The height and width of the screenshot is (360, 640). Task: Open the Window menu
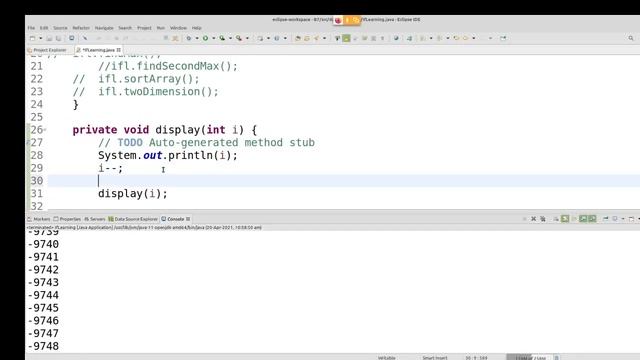178,28
